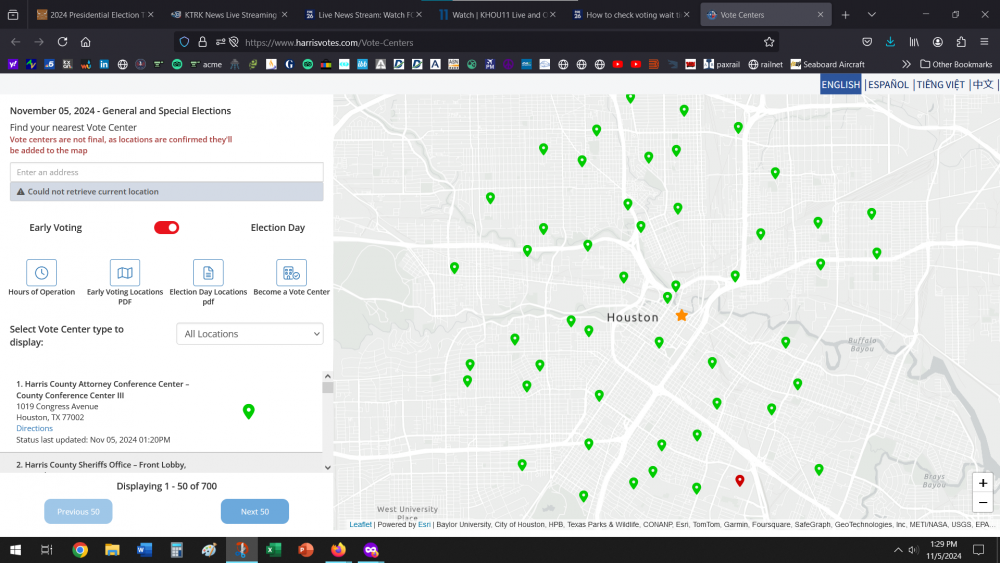Screen dimensions: 1000x563
Task: Click the red location pin on map
Action: pyautogui.click(x=740, y=481)
